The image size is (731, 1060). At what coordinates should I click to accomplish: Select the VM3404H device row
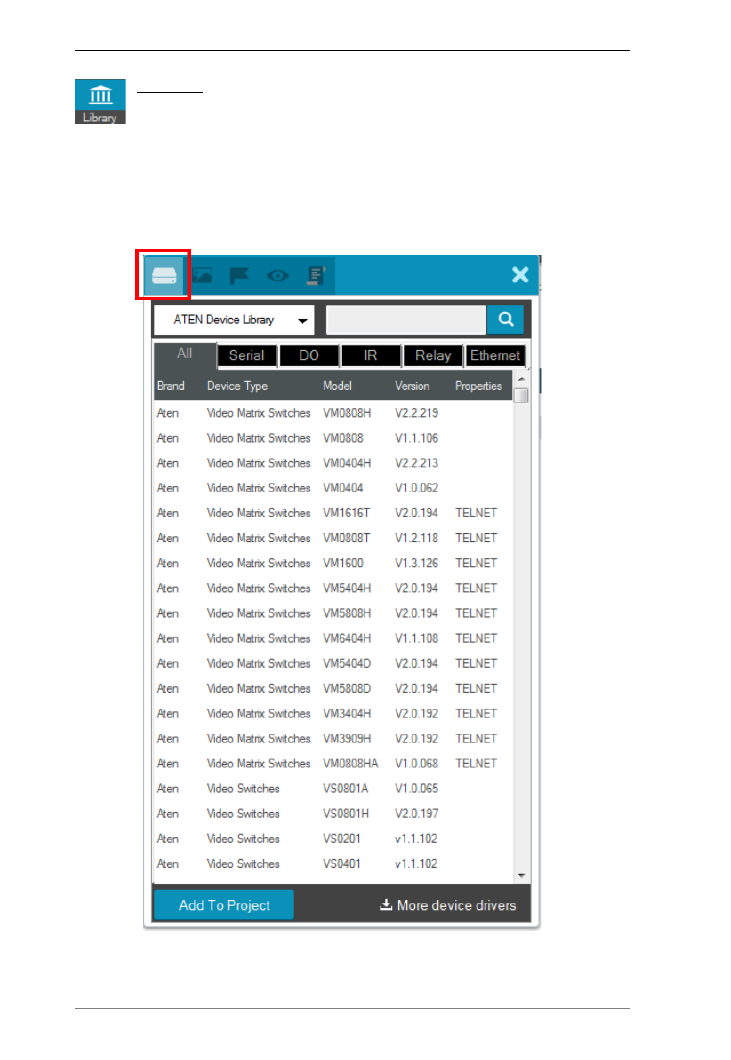[333, 713]
